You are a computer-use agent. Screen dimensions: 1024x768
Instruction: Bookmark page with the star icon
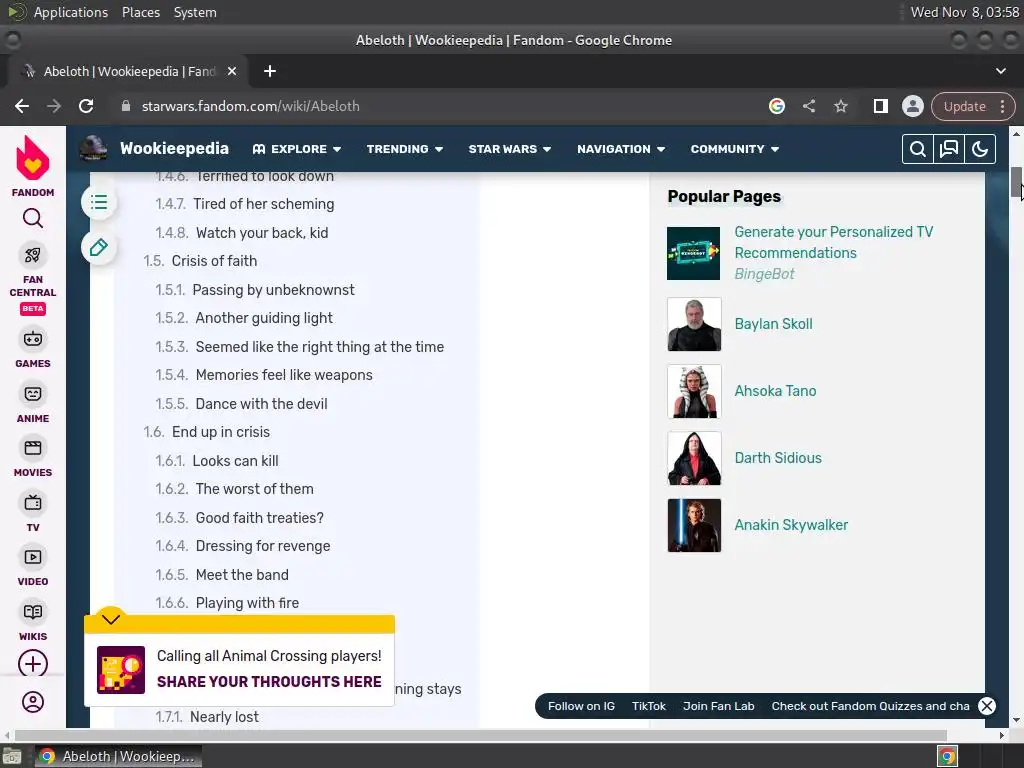pos(840,106)
